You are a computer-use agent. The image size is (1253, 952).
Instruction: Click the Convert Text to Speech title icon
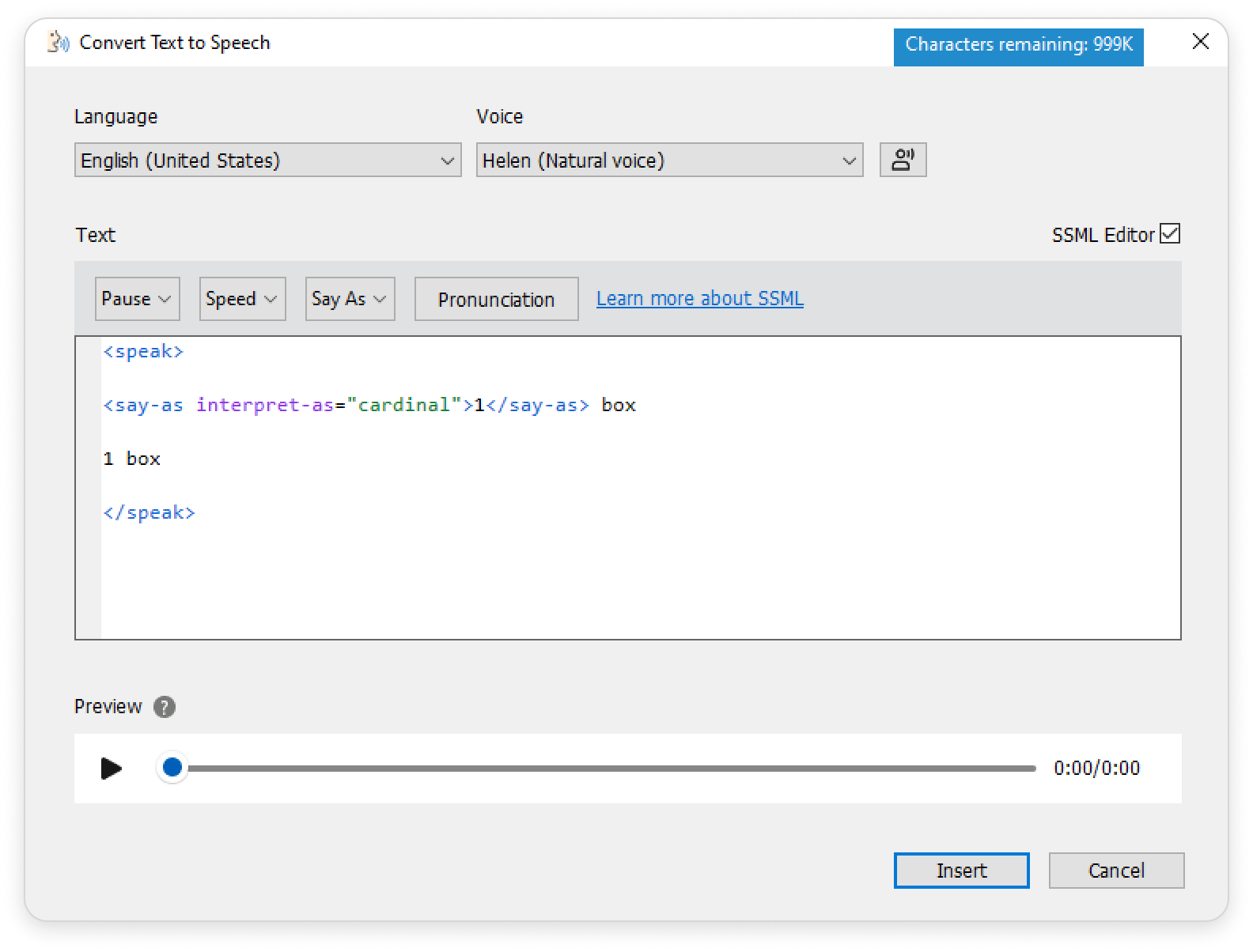tap(58, 43)
